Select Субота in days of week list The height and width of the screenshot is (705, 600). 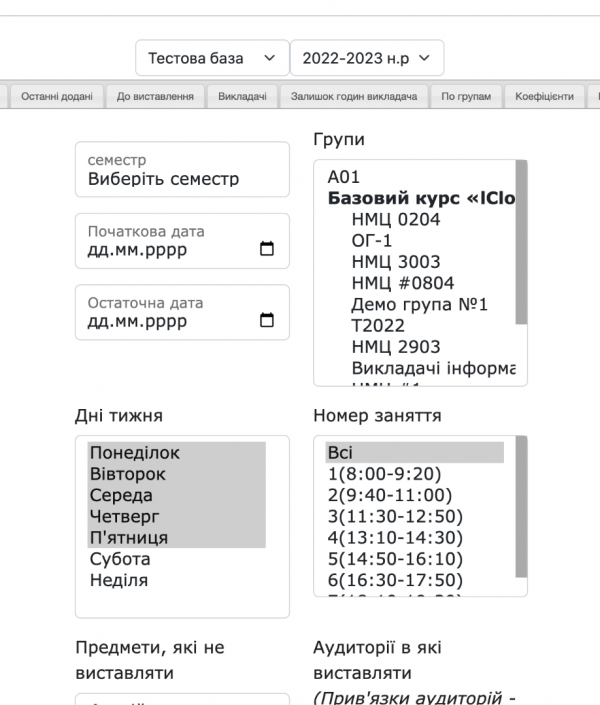(x=121, y=559)
